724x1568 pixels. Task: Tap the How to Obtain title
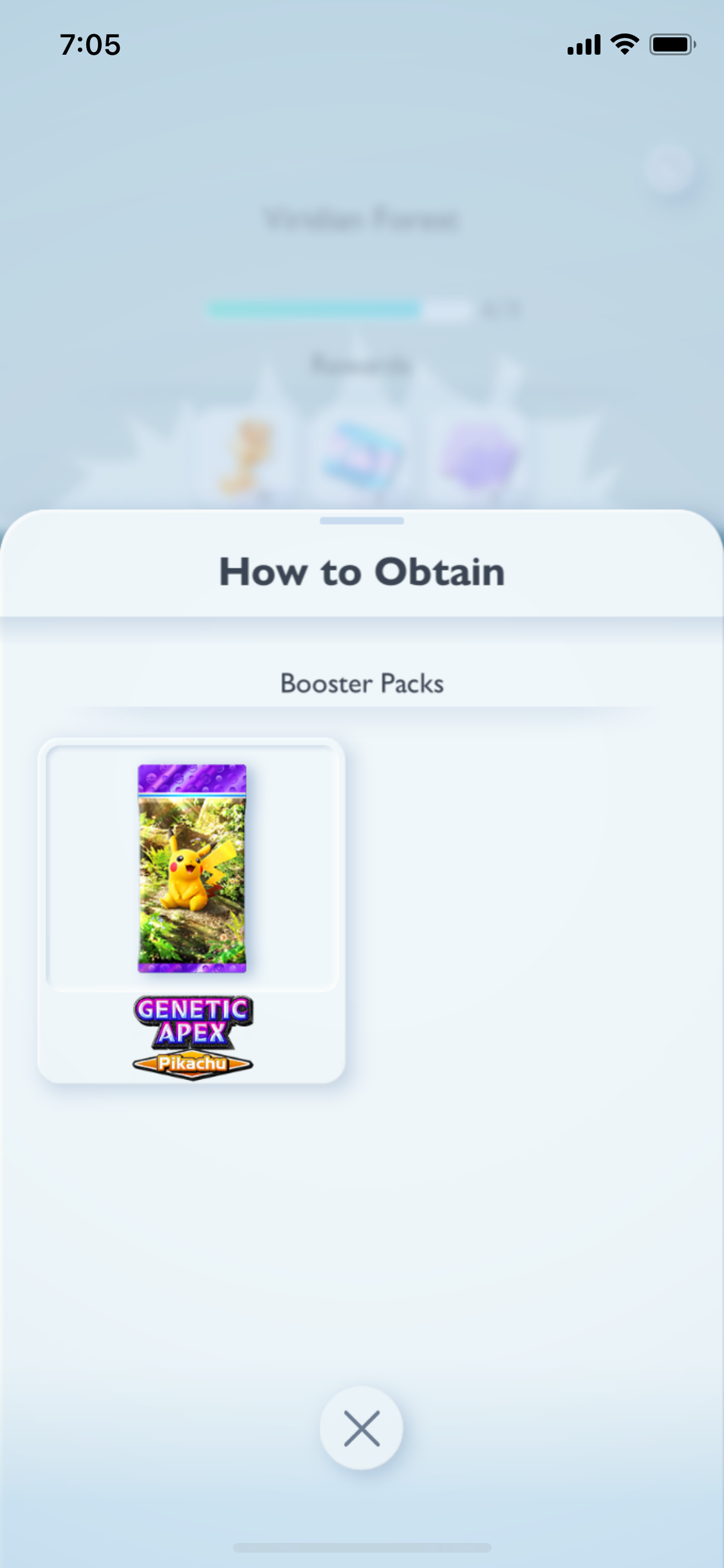tap(362, 572)
